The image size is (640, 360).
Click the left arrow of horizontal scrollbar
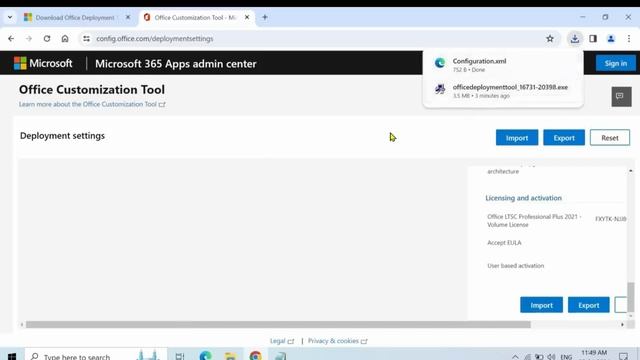coord(22,324)
